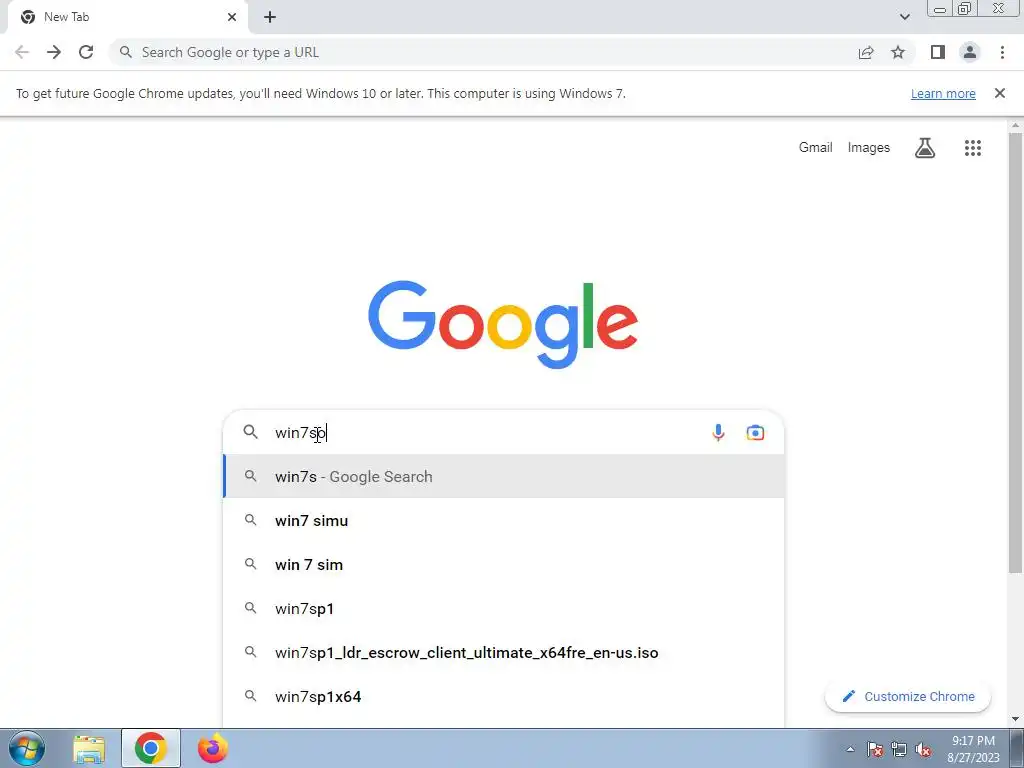The image size is (1024, 768).
Task: Click the taskbar clock showing 9:17 PM
Action: click(973, 749)
